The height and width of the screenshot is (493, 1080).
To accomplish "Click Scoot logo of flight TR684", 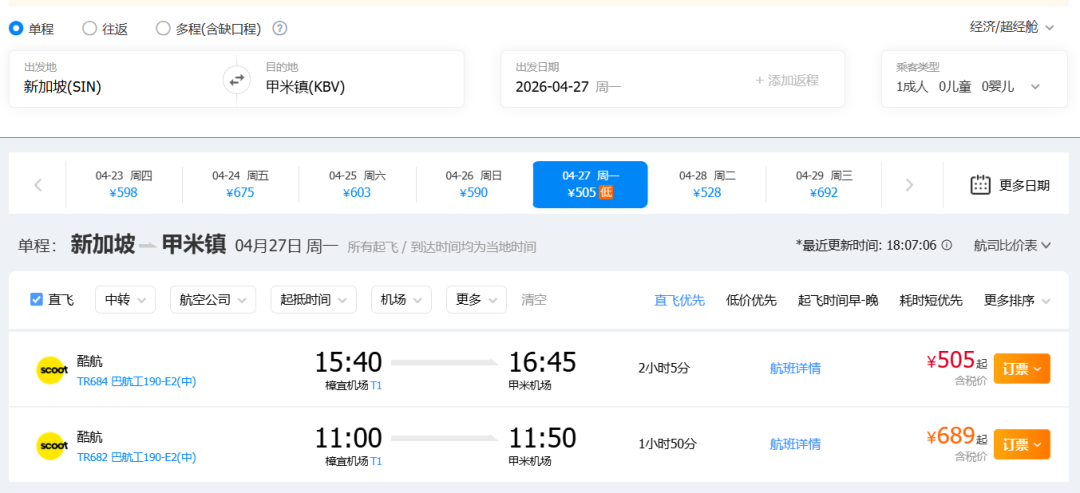I will point(51,369).
